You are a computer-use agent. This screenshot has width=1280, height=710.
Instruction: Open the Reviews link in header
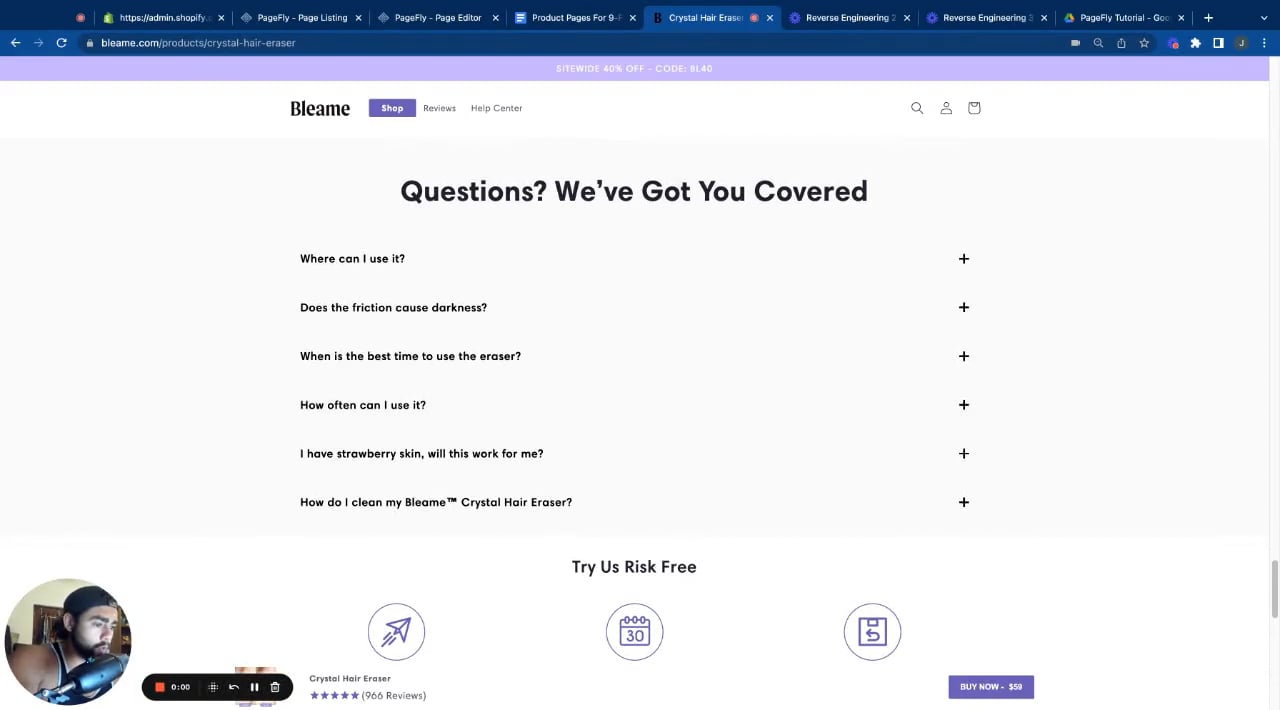[x=439, y=108]
